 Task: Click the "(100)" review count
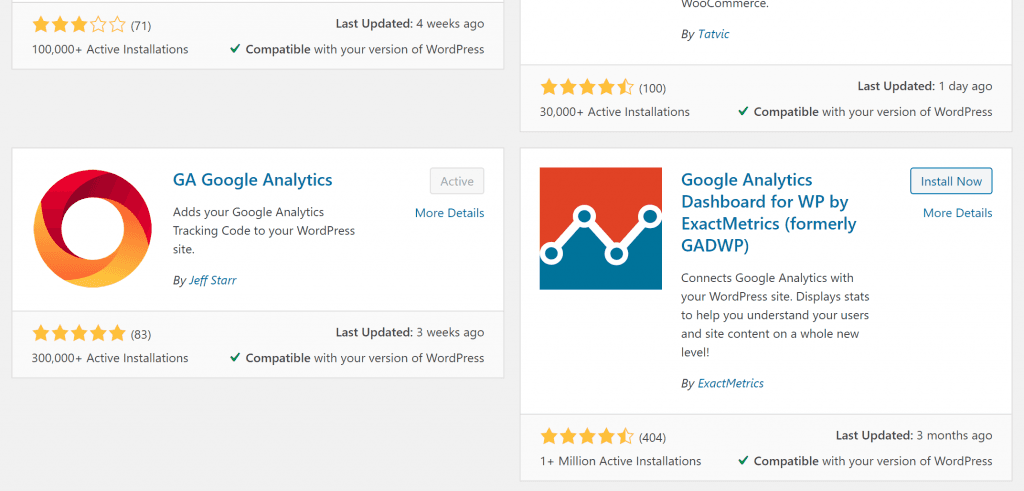coord(652,88)
